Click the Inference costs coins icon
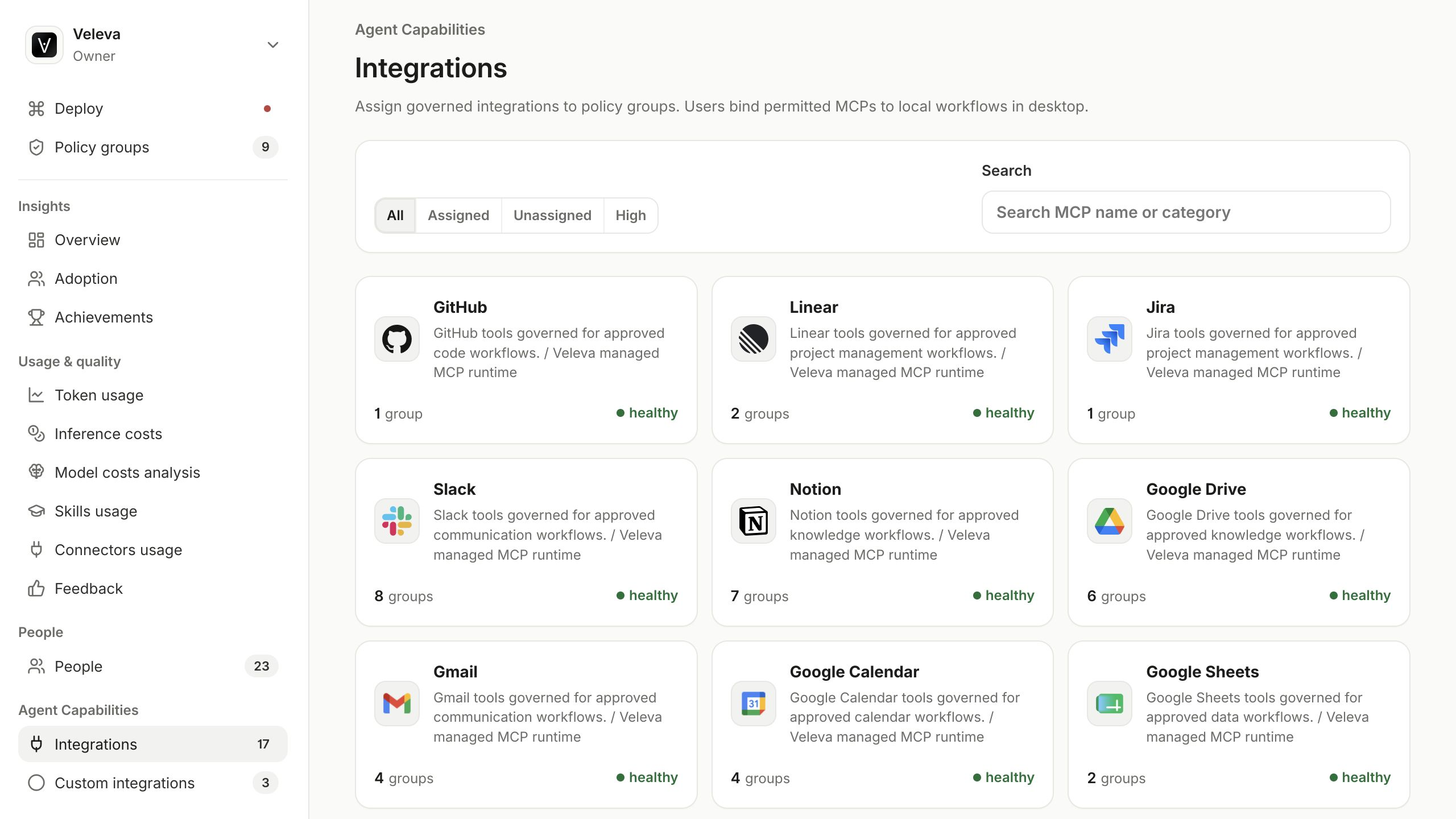This screenshot has width=1456, height=819. pyautogui.click(x=36, y=434)
